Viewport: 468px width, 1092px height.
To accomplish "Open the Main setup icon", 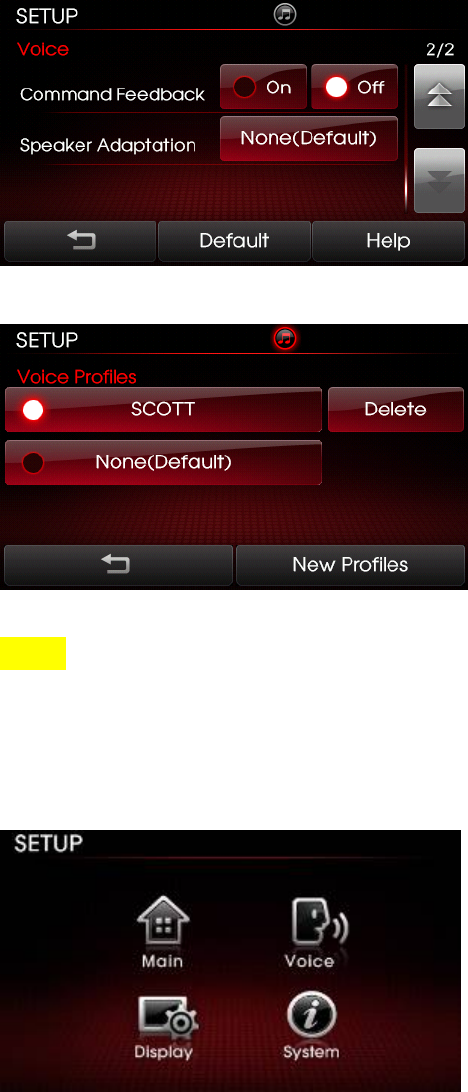I will (162, 932).
